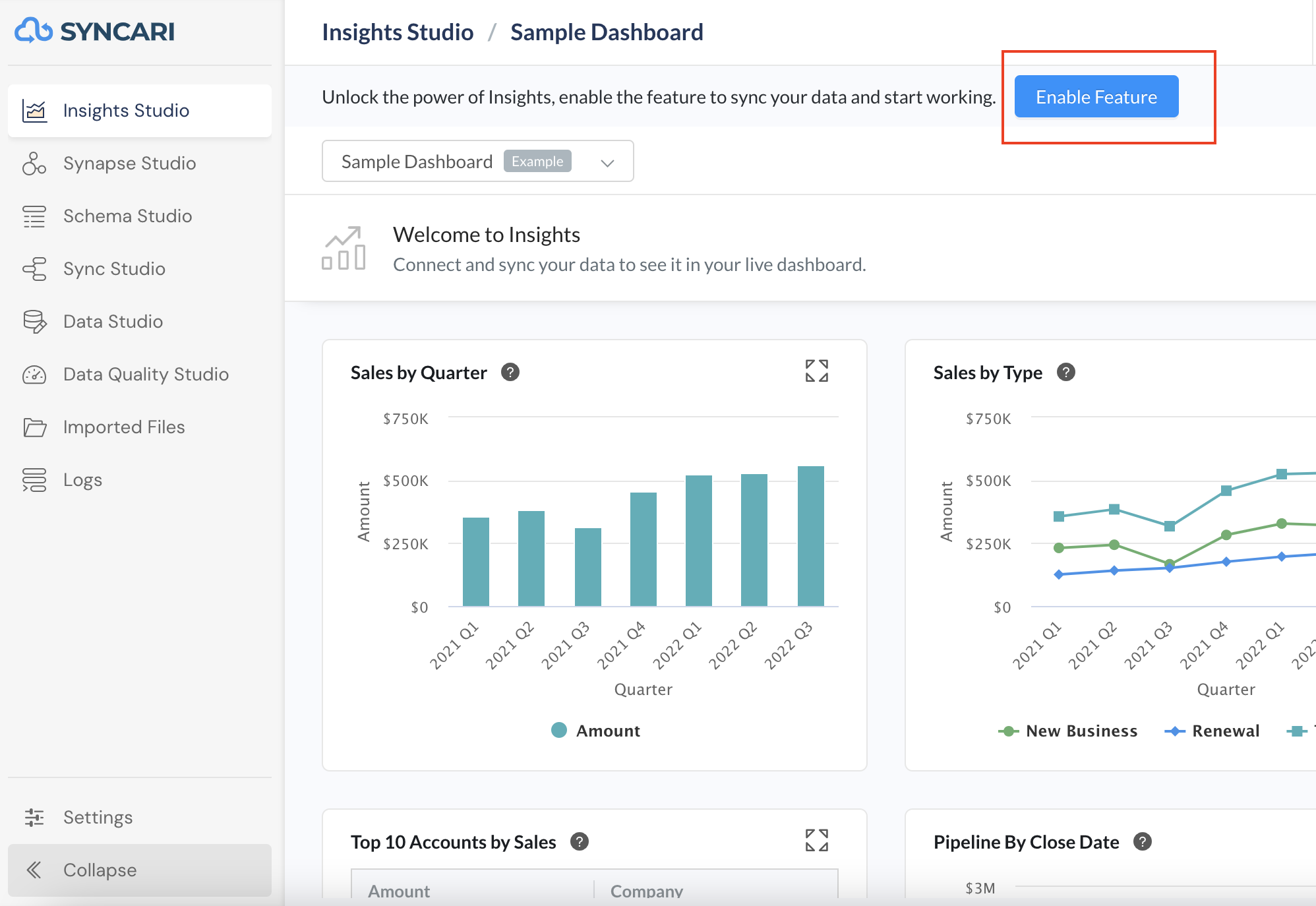Click the Imported Files folder icon
Viewport: 1316px width, 906px height.
tap(34, 427)
